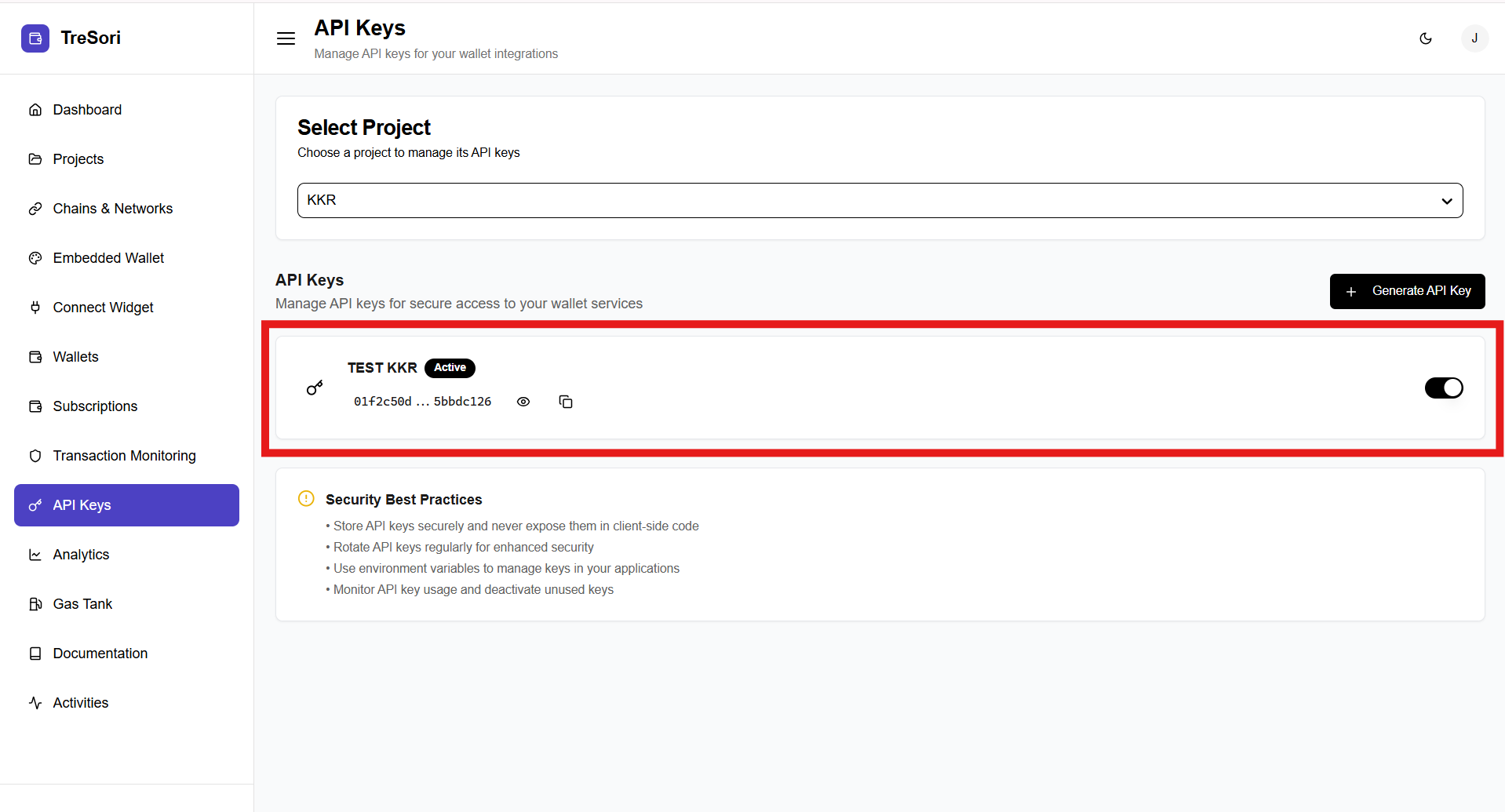Open Transaction Monitoring shield icon
1505x812 pixels.
(35, 456)
